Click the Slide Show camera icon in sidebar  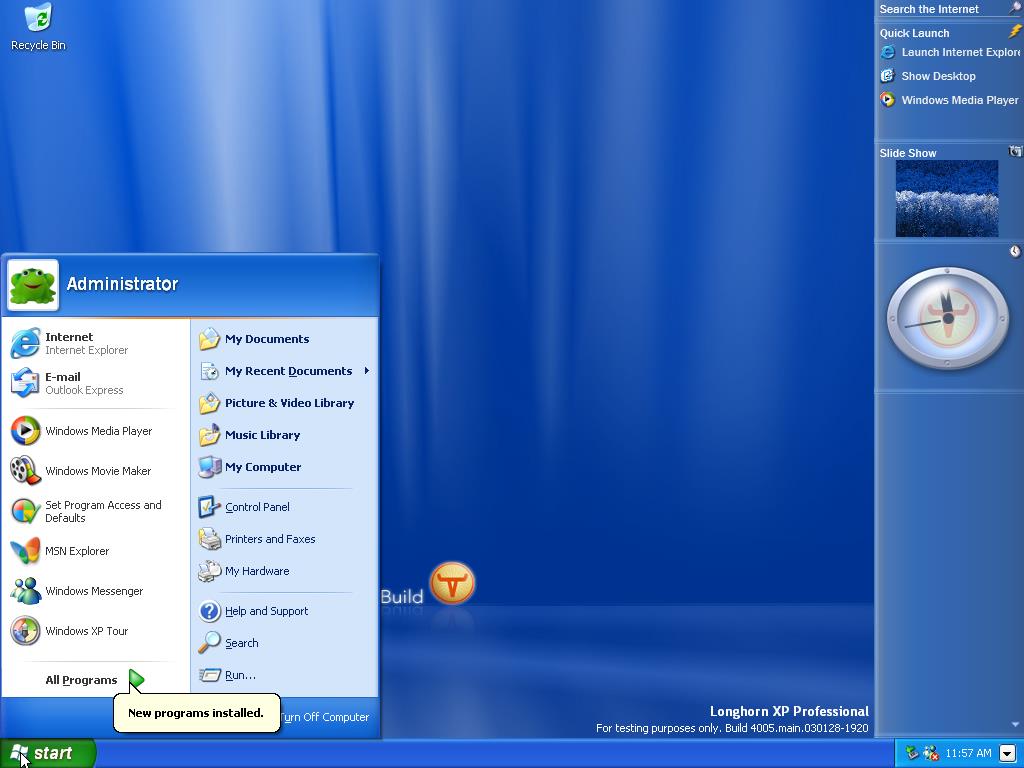[1015, 152]
